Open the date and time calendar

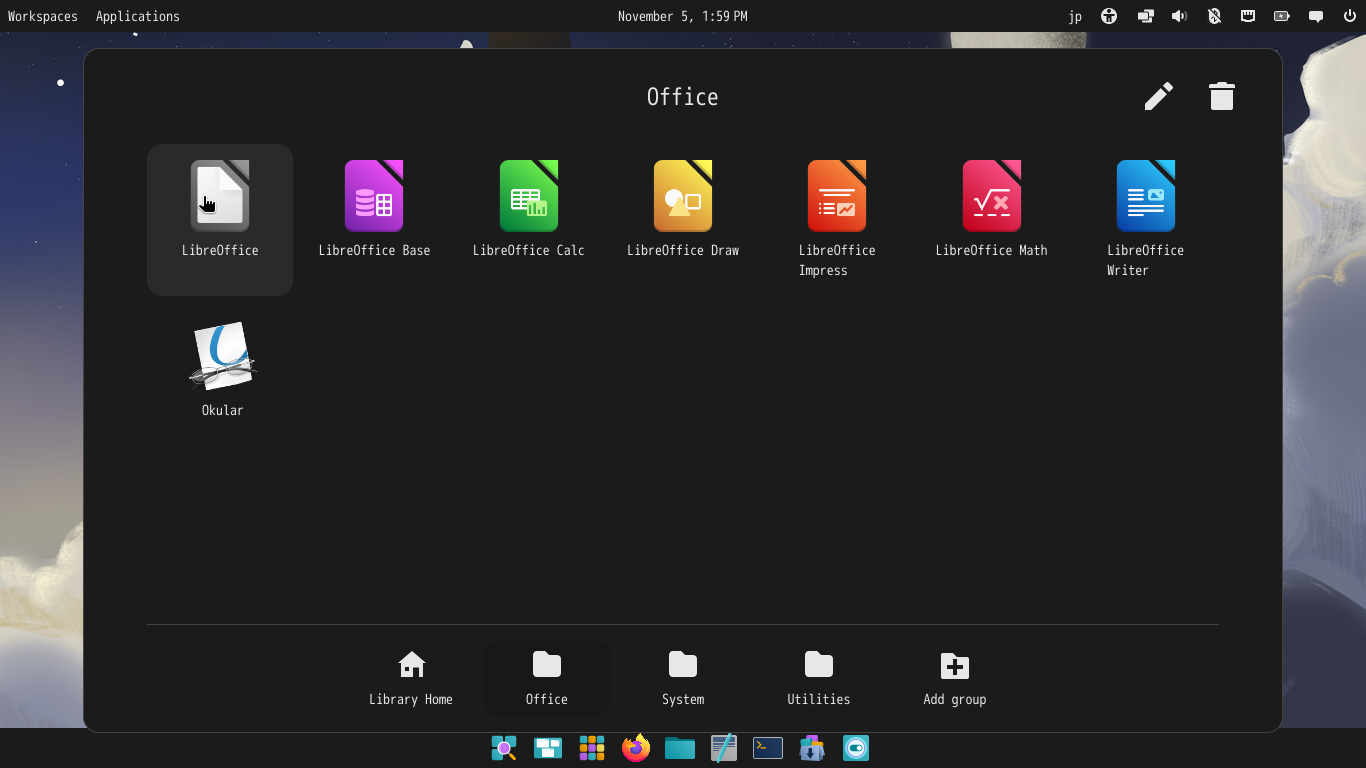coord(683,16)
